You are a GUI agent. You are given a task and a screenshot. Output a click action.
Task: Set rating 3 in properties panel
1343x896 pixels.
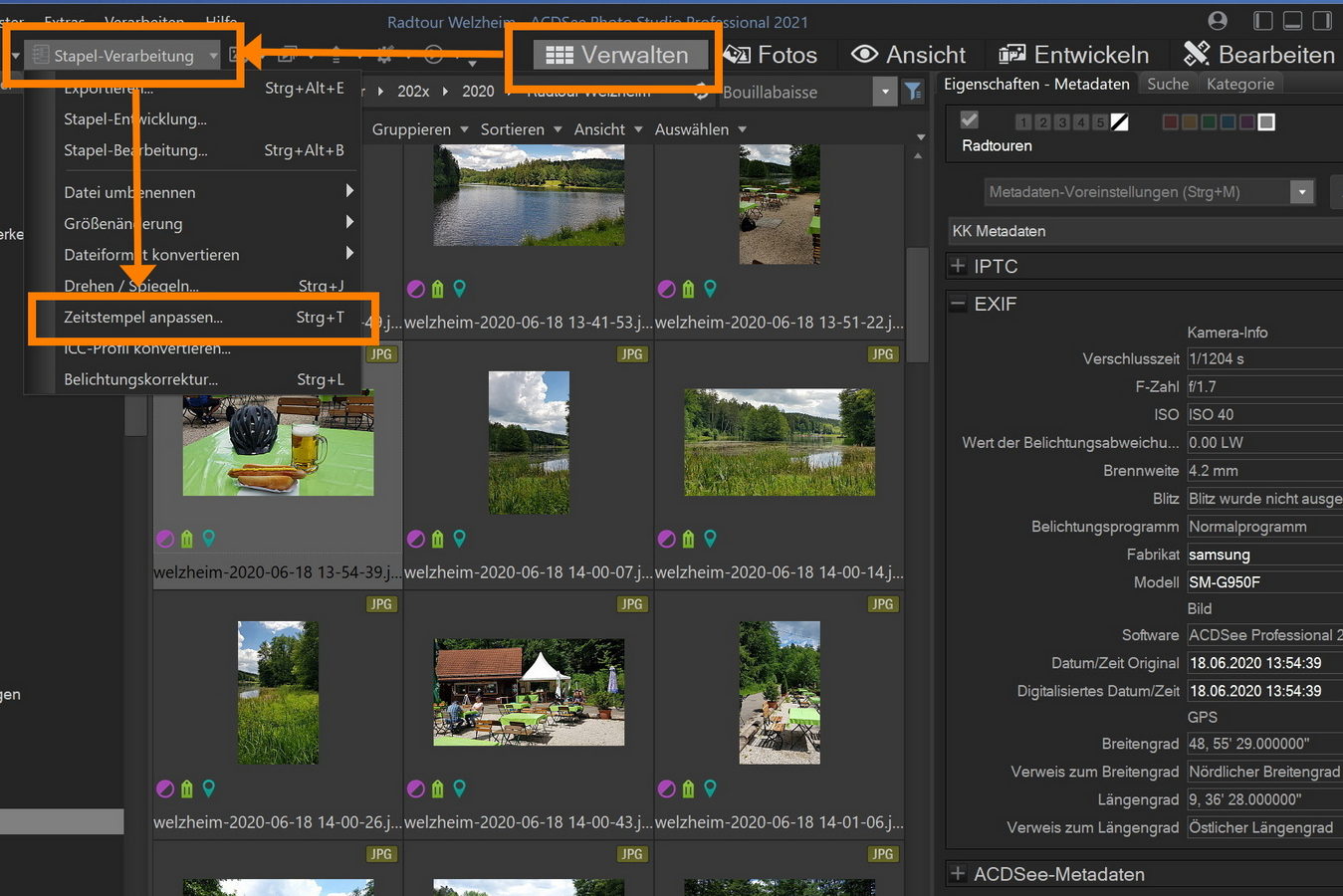tap(1061, 122)
